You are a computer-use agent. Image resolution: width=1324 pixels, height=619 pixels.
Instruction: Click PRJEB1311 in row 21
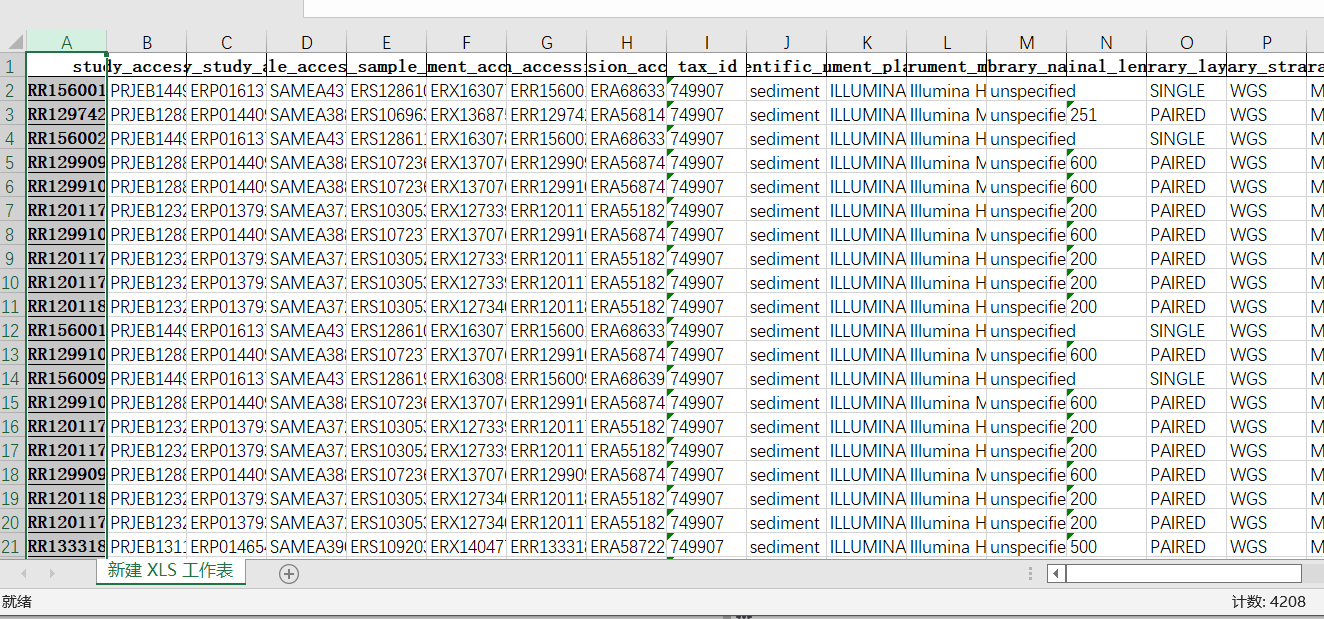pyautogui.click(x=147, y=546)
